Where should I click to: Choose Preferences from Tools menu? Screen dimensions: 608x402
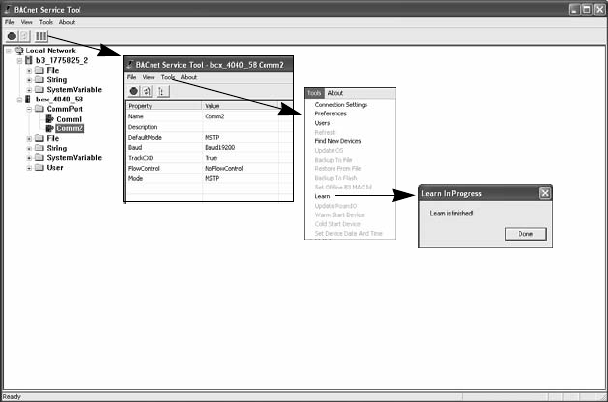pyautogui.click(x=330, y=114)
